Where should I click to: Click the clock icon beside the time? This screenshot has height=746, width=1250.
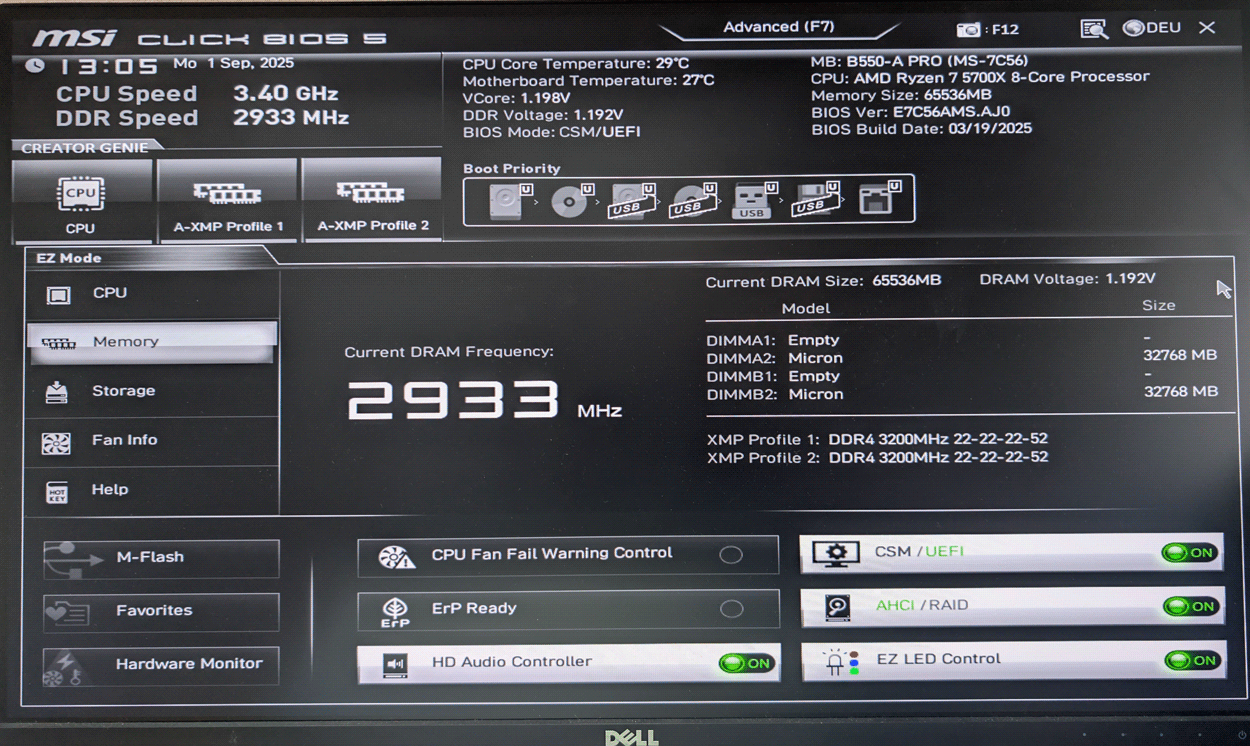pyautogui.click(x=35, y=65)
